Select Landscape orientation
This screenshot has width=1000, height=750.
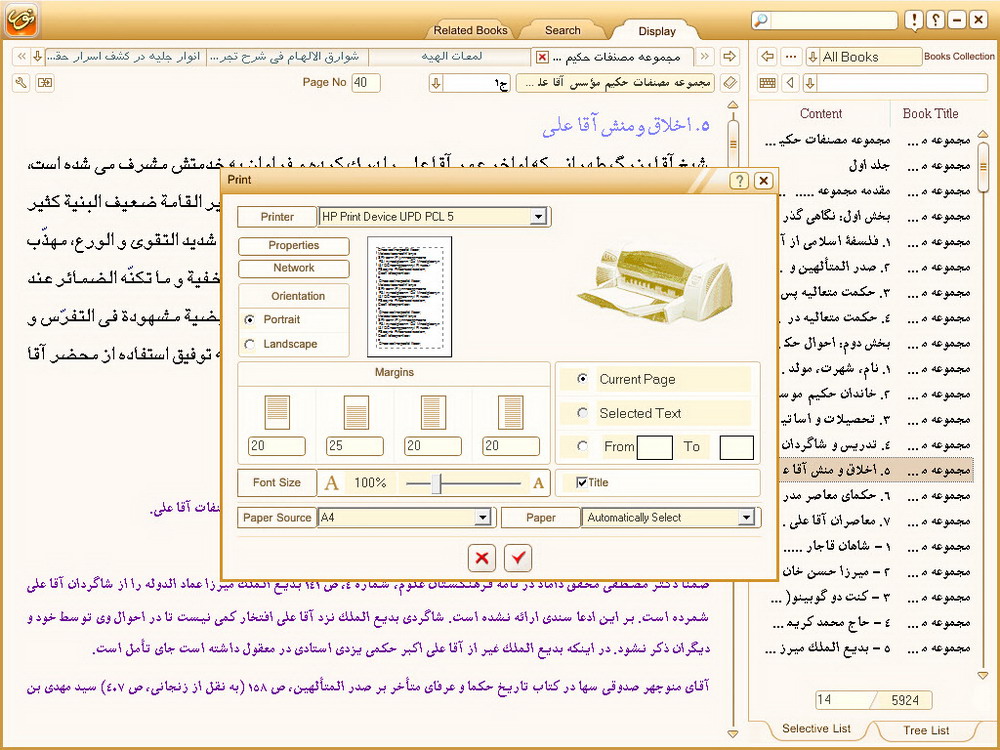[250, 344]
